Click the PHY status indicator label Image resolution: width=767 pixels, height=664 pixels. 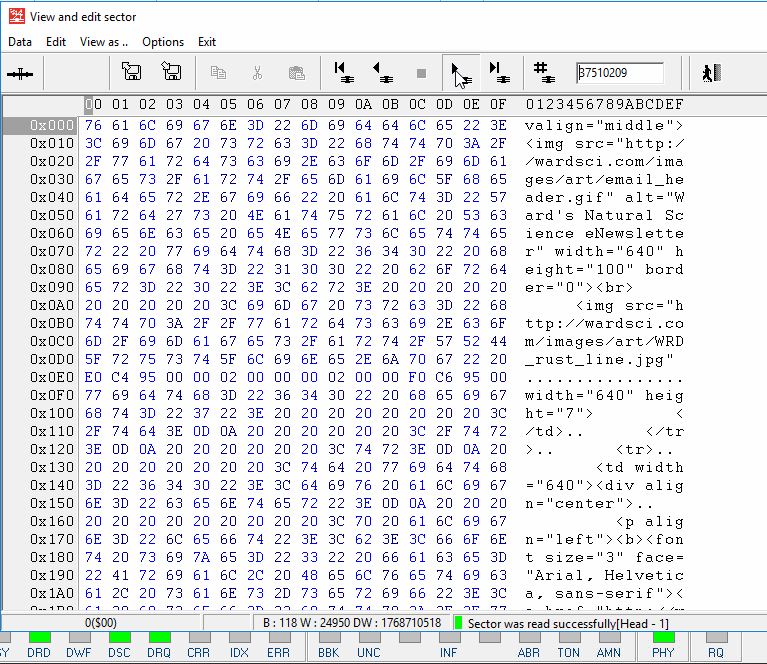[664, 653]
